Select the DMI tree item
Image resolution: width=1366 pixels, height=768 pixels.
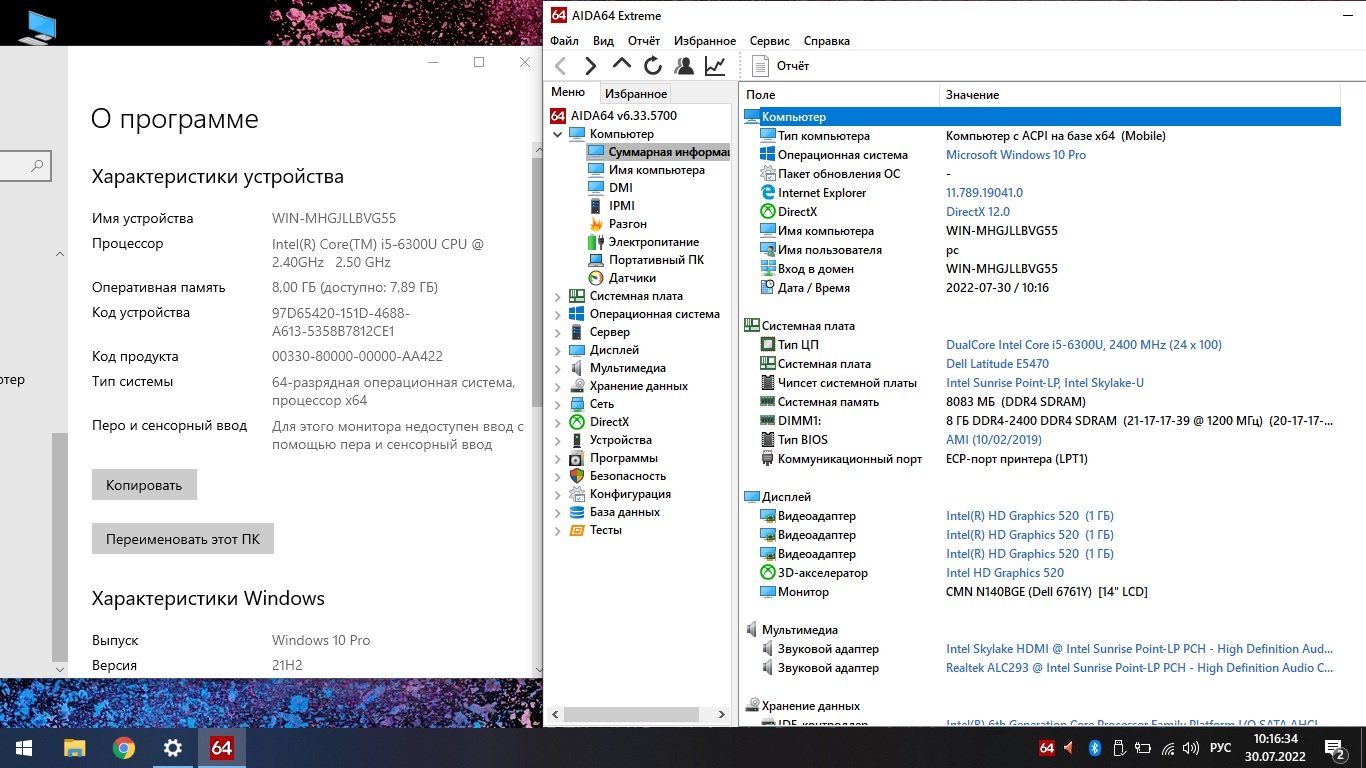pyautogui.click(x=610, y=188)
